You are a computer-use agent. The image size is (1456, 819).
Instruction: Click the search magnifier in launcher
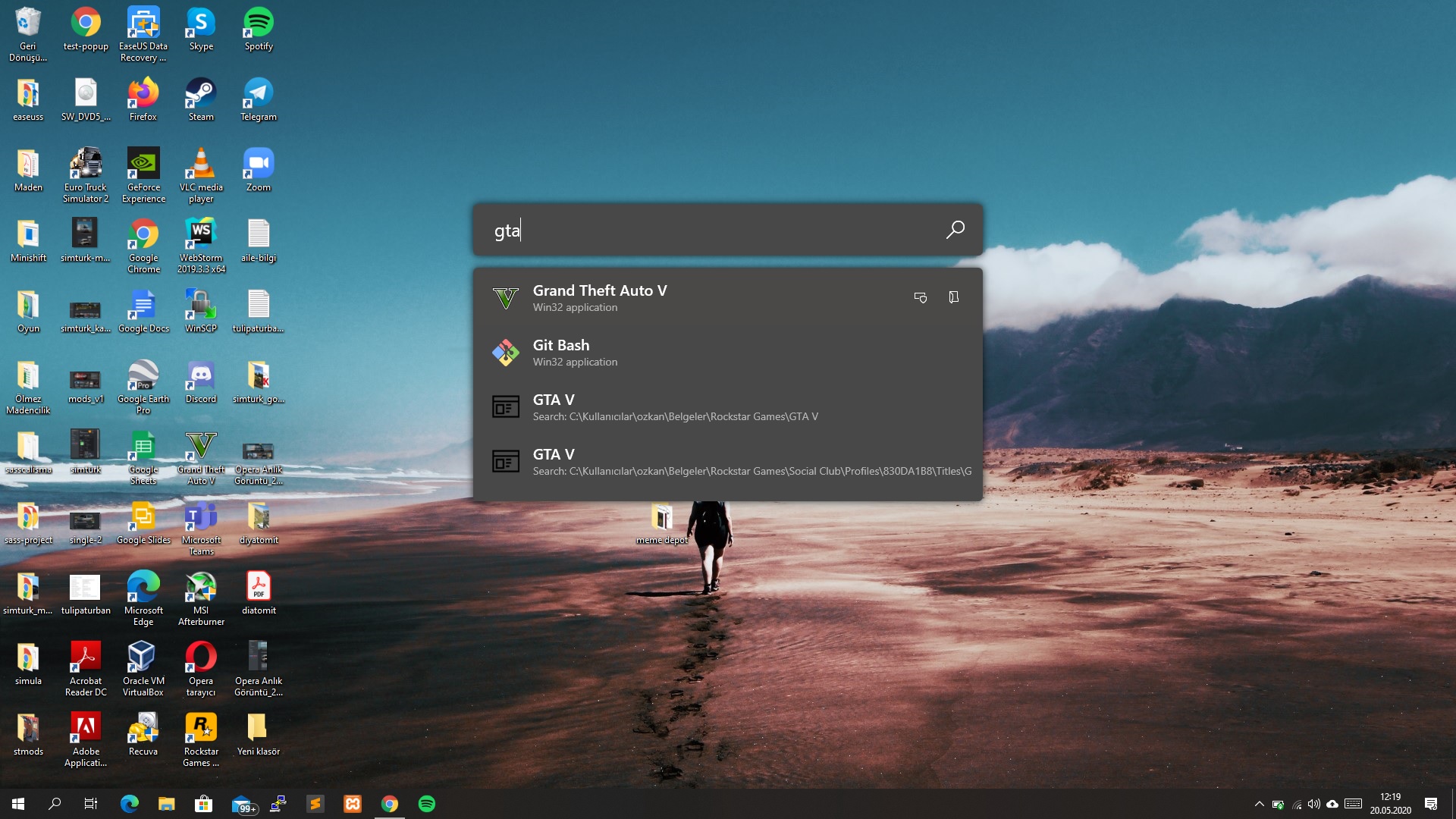click(x=955, y=230)
